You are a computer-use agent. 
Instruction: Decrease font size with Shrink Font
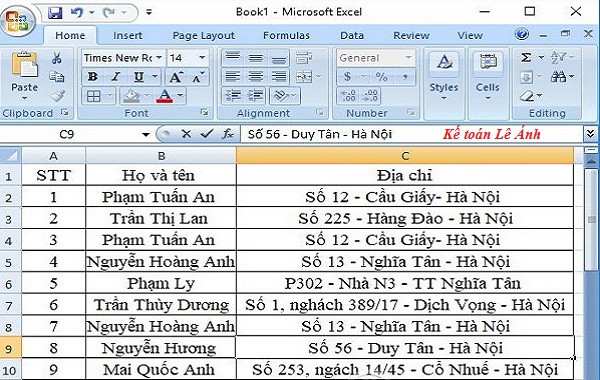[x=198, y=77]
